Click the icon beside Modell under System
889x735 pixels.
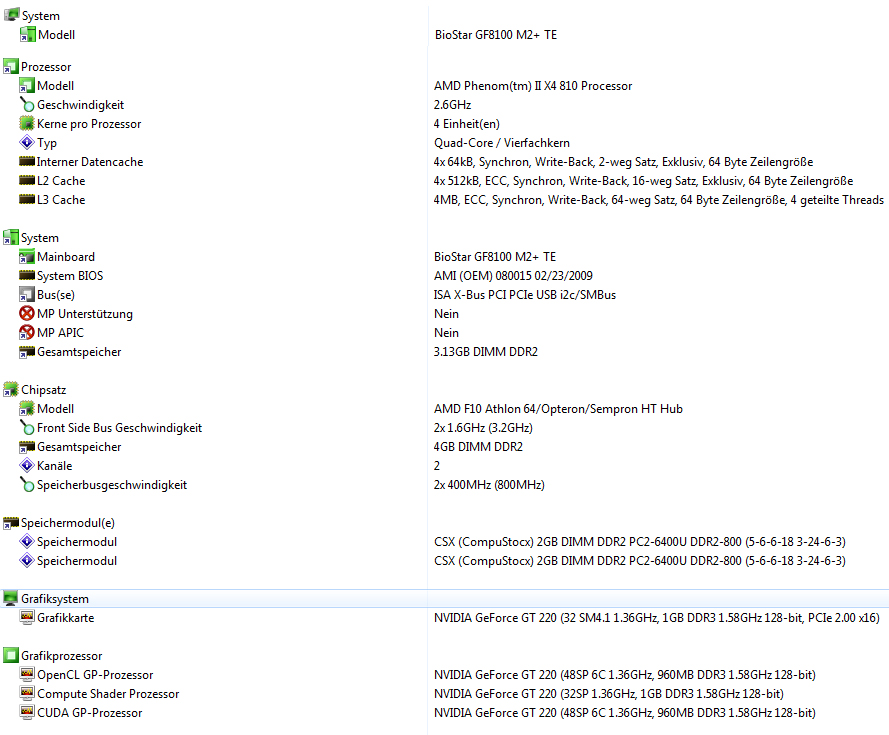click(27, 35)
